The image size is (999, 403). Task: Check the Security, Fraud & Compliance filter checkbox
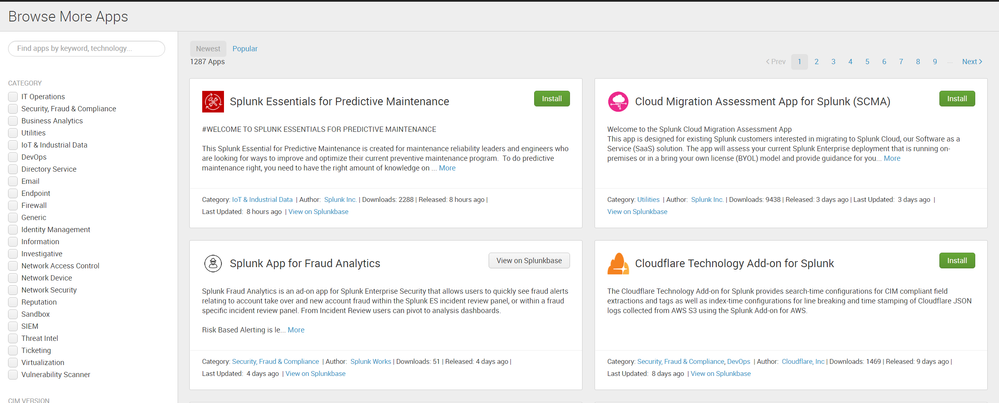pyautogui.click(x=13, y=109)
